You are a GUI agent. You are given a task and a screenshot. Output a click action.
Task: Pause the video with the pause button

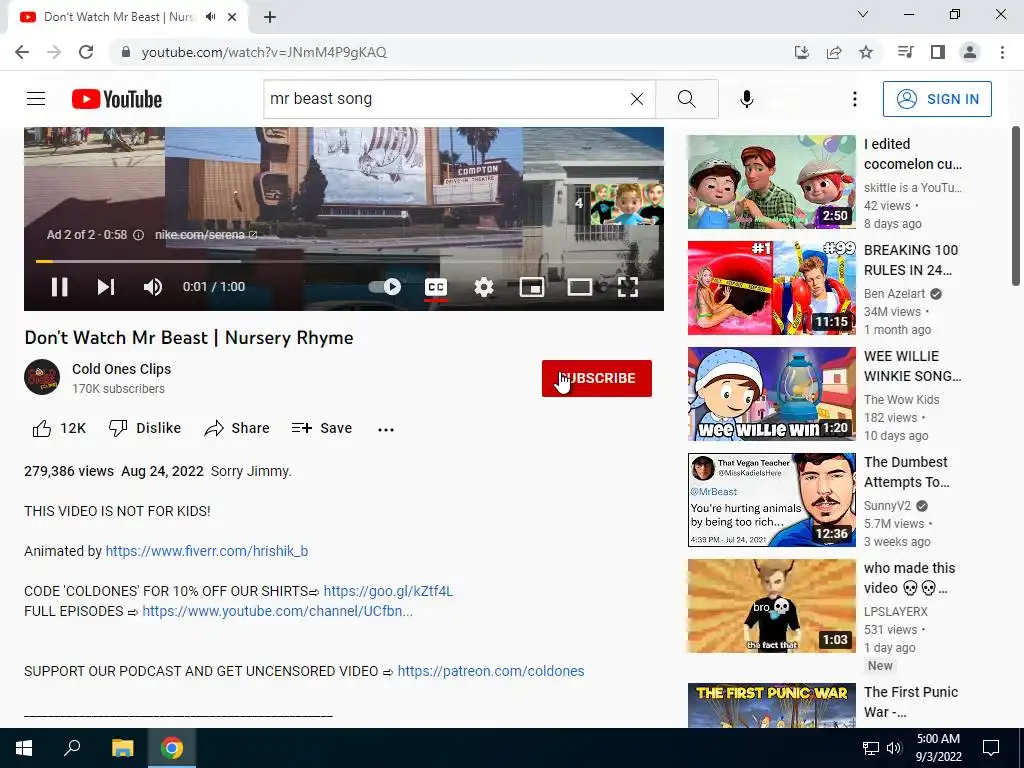tap(59, 287)
